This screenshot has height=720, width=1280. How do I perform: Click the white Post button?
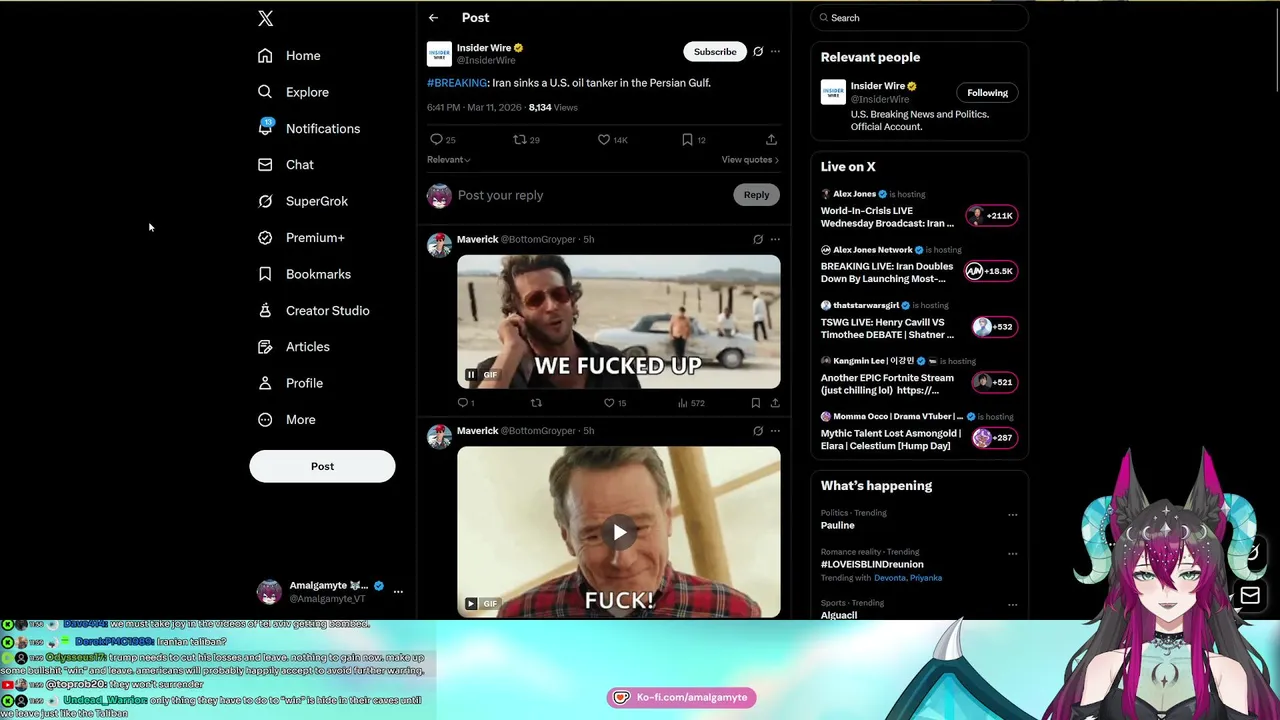tap(322, 466)
